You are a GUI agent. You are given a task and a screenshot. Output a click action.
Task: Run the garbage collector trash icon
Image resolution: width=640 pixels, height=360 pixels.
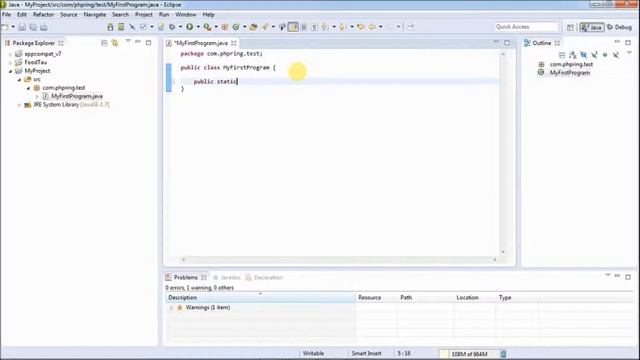(504, 354)
